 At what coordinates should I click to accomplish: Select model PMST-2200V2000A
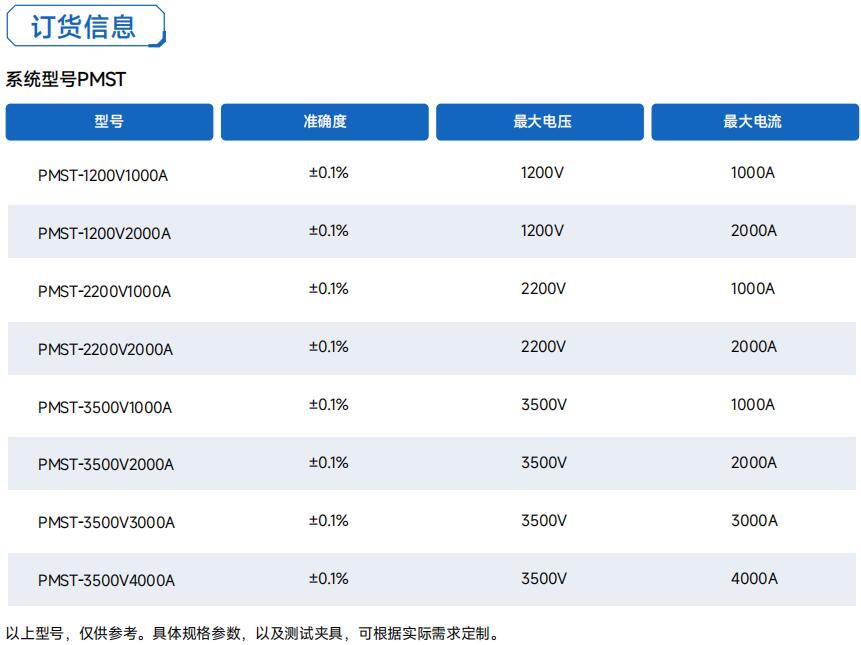click(105, 350)
